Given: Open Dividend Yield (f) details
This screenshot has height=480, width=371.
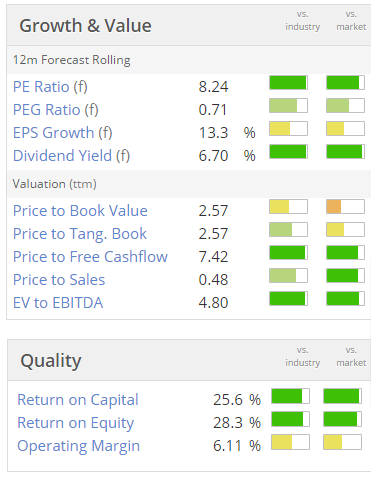Looking at the screenshot, I should (x=71, y=156).
